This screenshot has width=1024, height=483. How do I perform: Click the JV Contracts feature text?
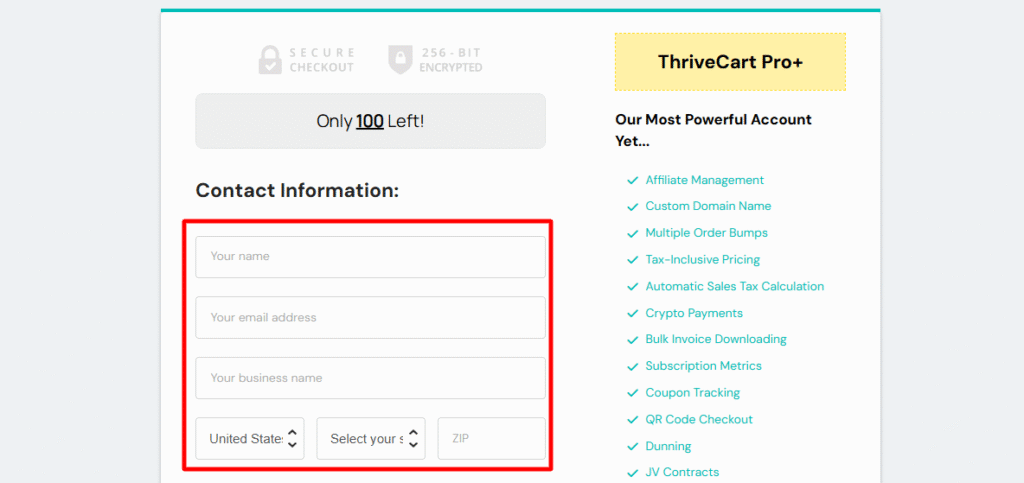pyautogui.click(x=682, y=473)
